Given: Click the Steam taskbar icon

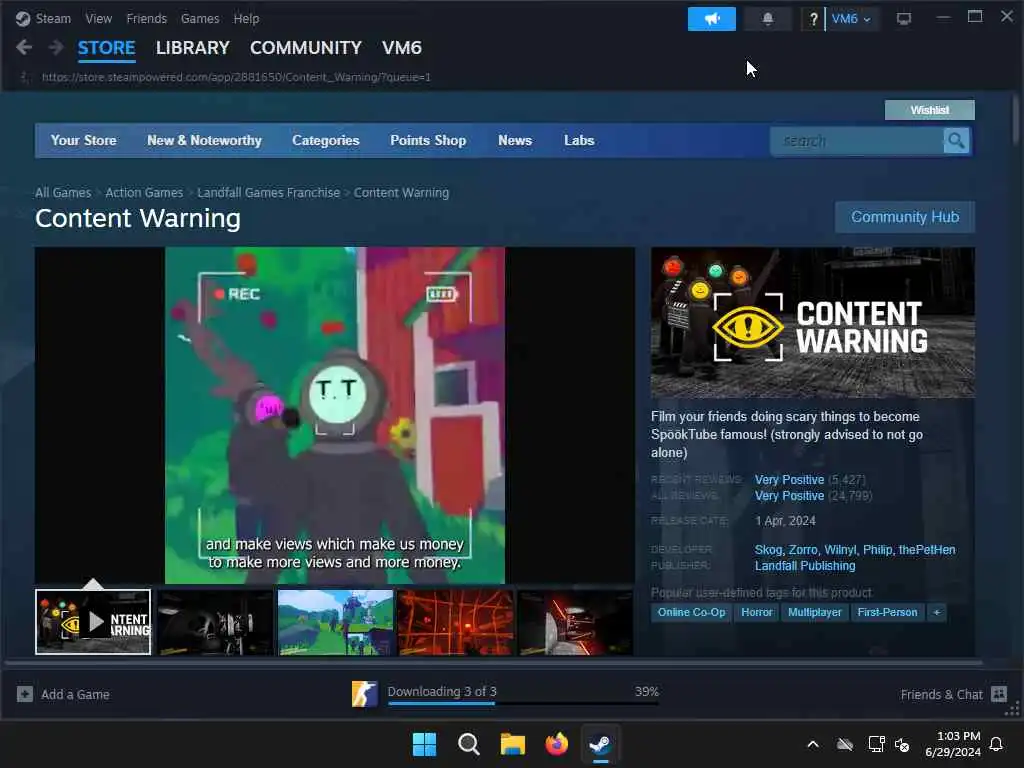Looking at the screenshot, I should tap(601, 744).
